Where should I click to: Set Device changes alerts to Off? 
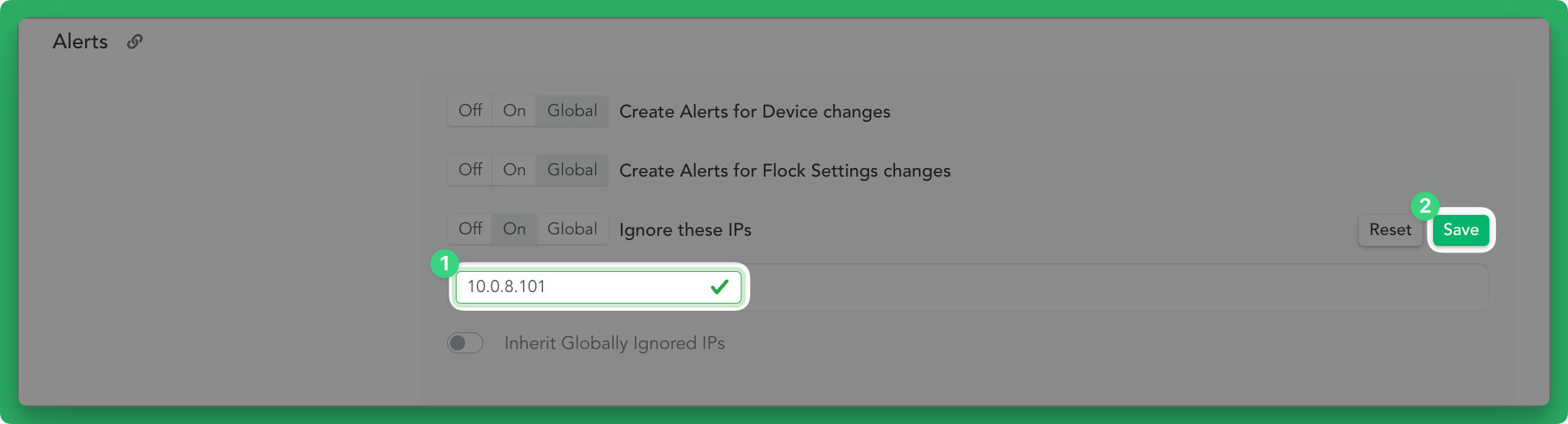[470, 111]
